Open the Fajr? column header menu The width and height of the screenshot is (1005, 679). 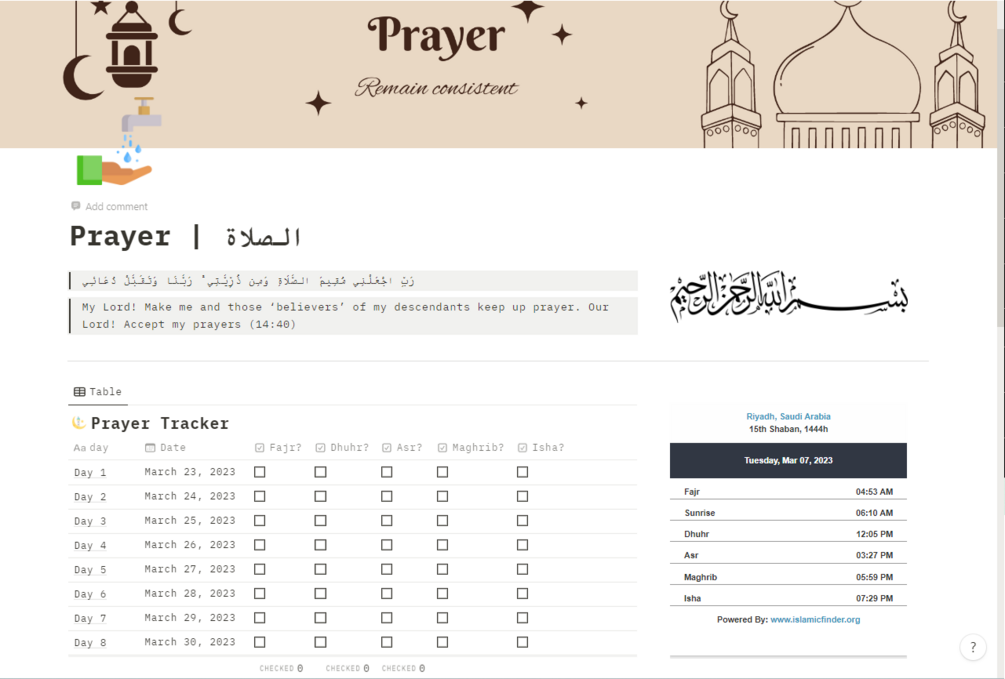pyautogui.click(x=279, y=448)
